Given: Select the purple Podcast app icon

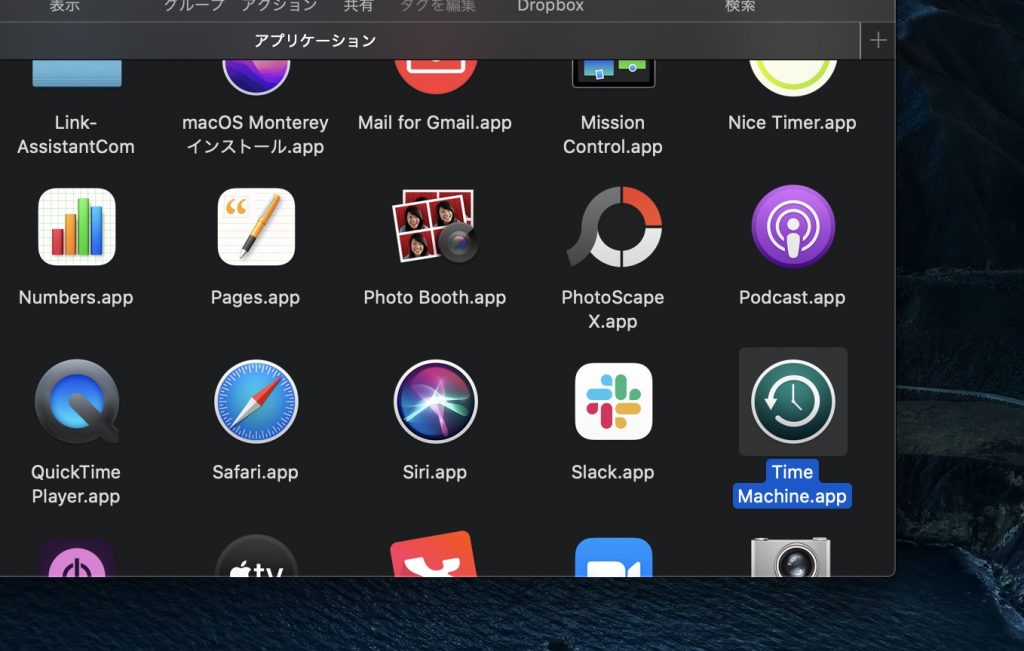Looking at the screenshot, I should click(793, 227).
